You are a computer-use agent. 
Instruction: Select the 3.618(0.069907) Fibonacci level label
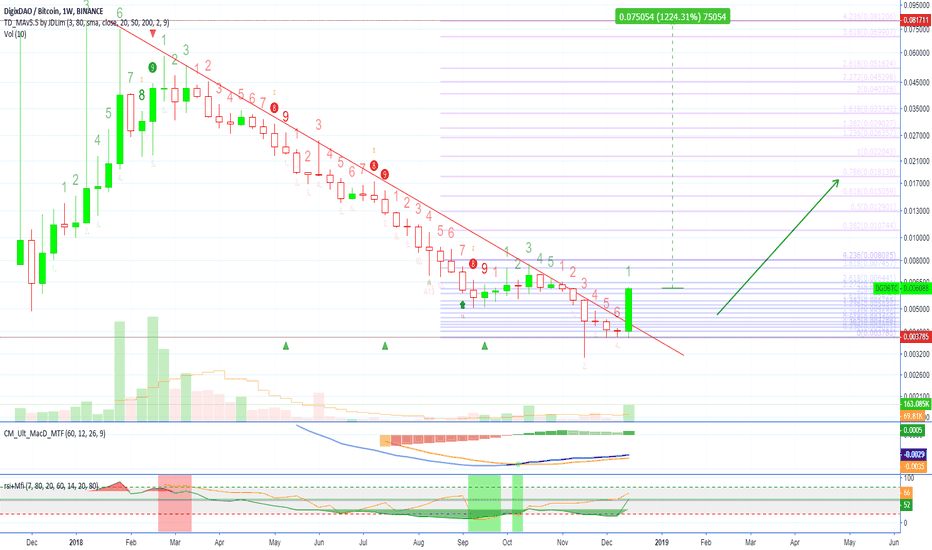coord(869,32)
